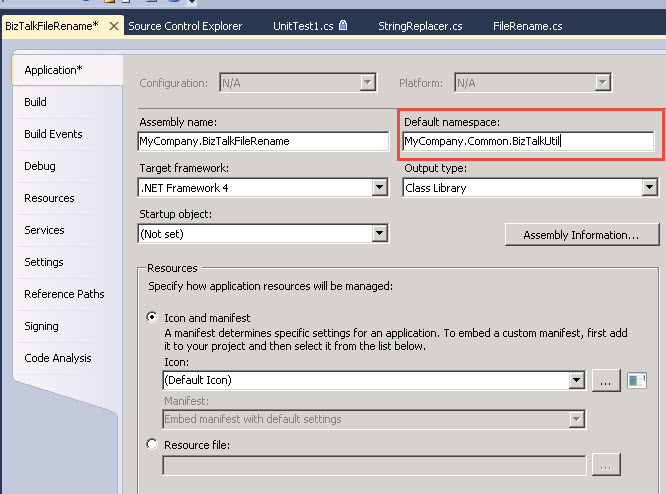Open the Icon dropdown list
666x494 pixels.
click(576, 380)
